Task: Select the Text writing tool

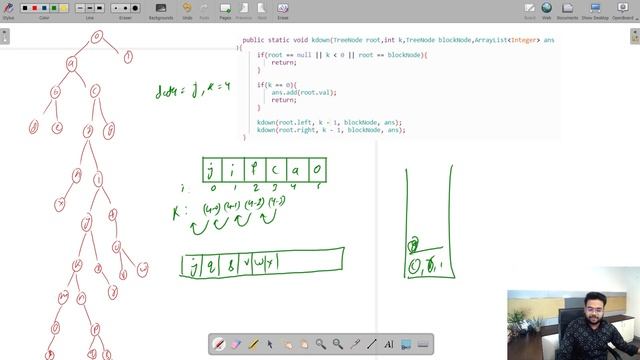Action: coord(389,344)
